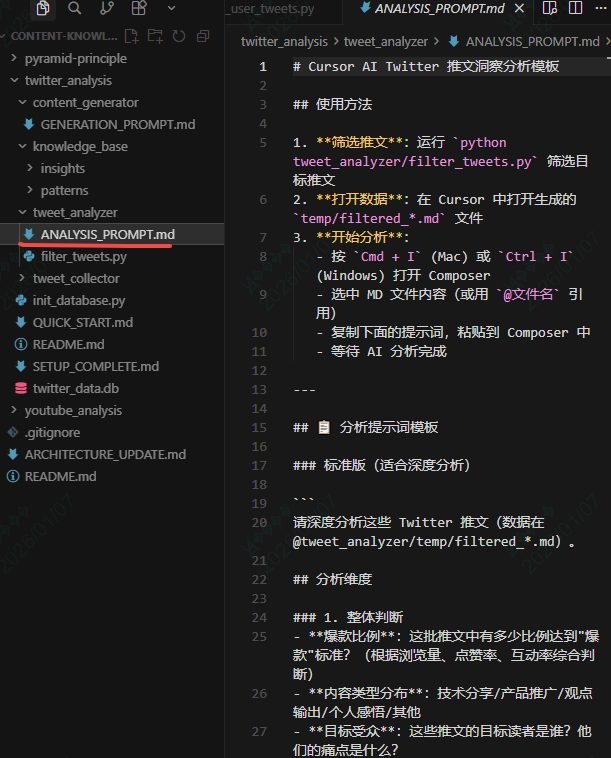Switch to the ANALYSIS_PROMPT.md editor tab
The image size is (611, 758).
(439, 9)
